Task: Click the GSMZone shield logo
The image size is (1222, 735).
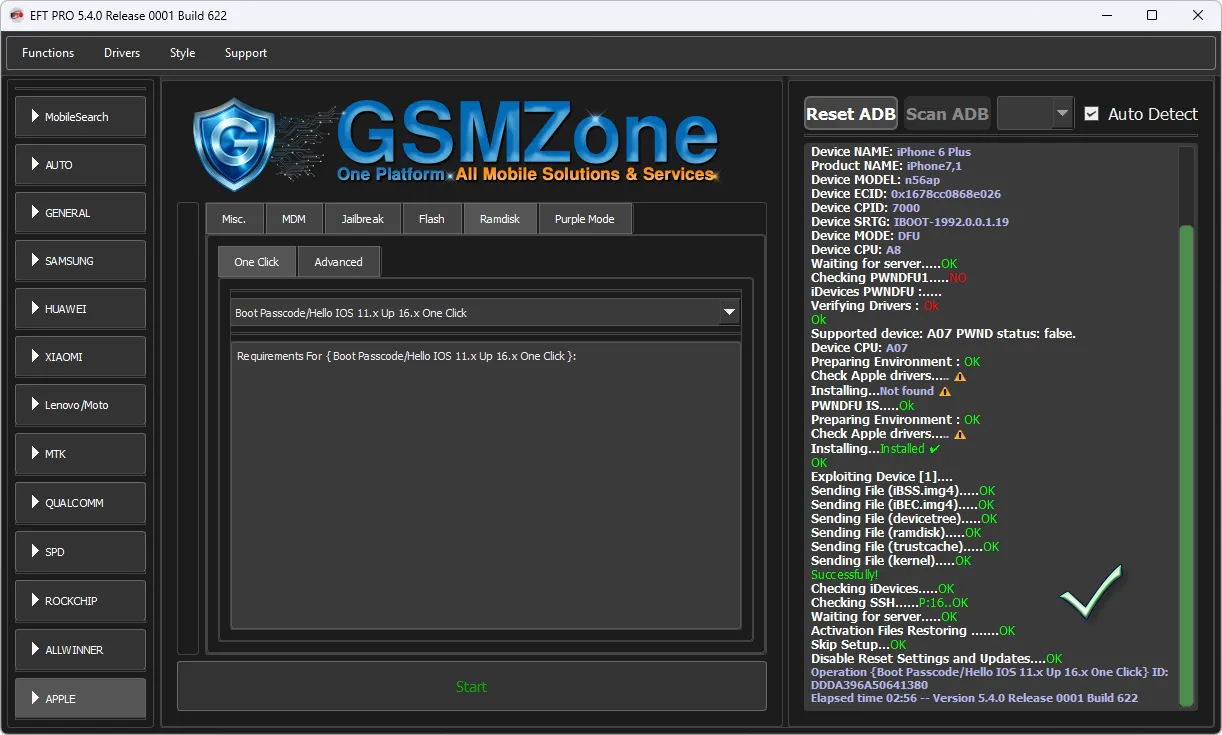Action: [232, 143]
